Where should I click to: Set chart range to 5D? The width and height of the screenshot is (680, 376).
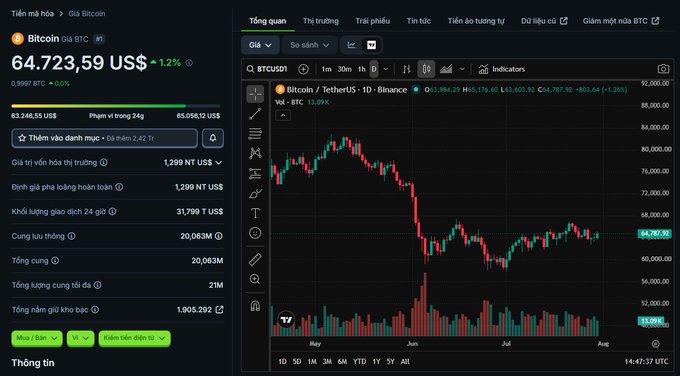(x=297, y=361)
